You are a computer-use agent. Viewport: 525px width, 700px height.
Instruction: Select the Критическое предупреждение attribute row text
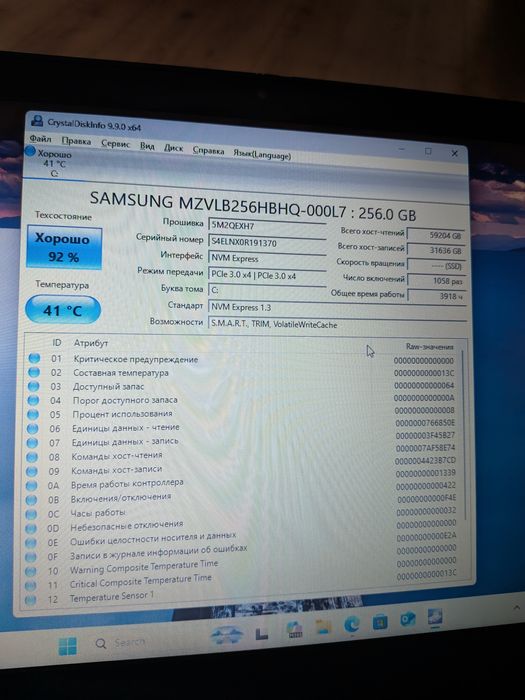tap(136, 359)
